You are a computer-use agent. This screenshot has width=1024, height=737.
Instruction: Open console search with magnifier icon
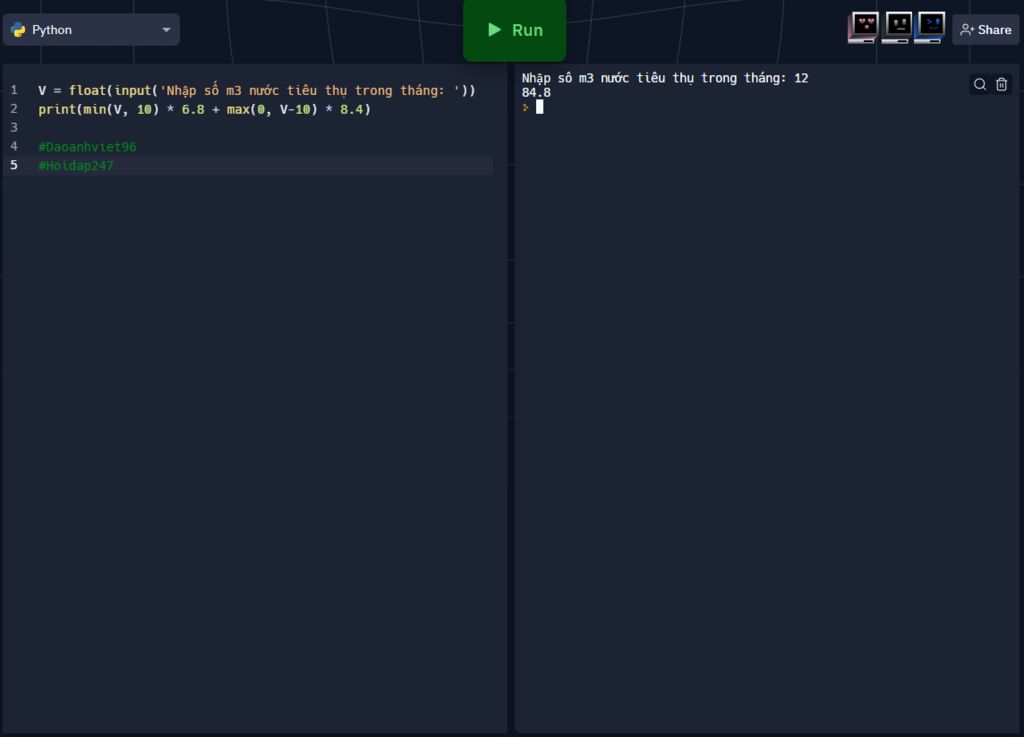pyautogui.click(x=980, y=85)
